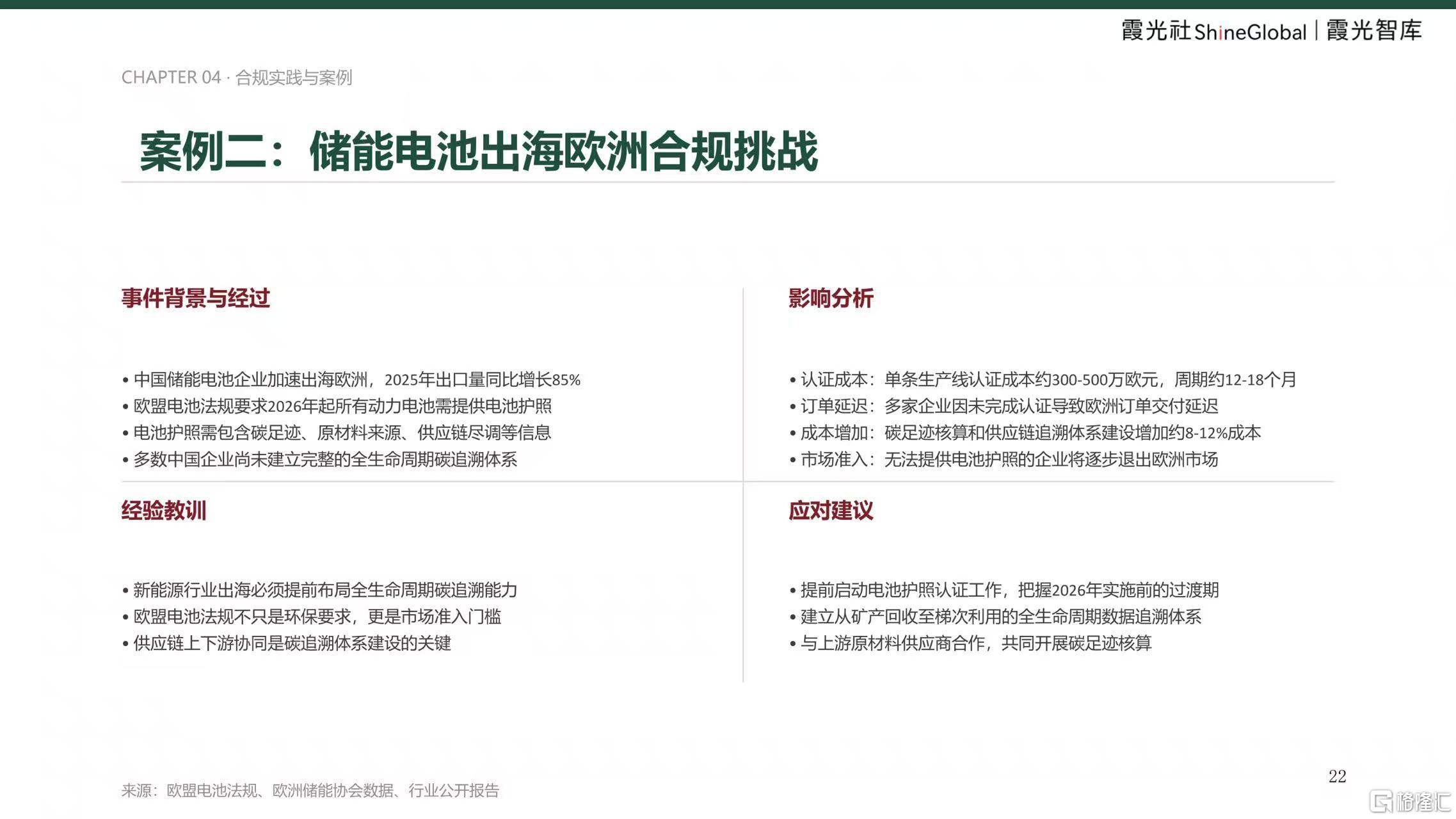1456x819 pixels.
Task: Click the source line '来源：欧盟电池法规、欧洲储能协会数据、行业公开报告'
Action: (x=310, y=791)
